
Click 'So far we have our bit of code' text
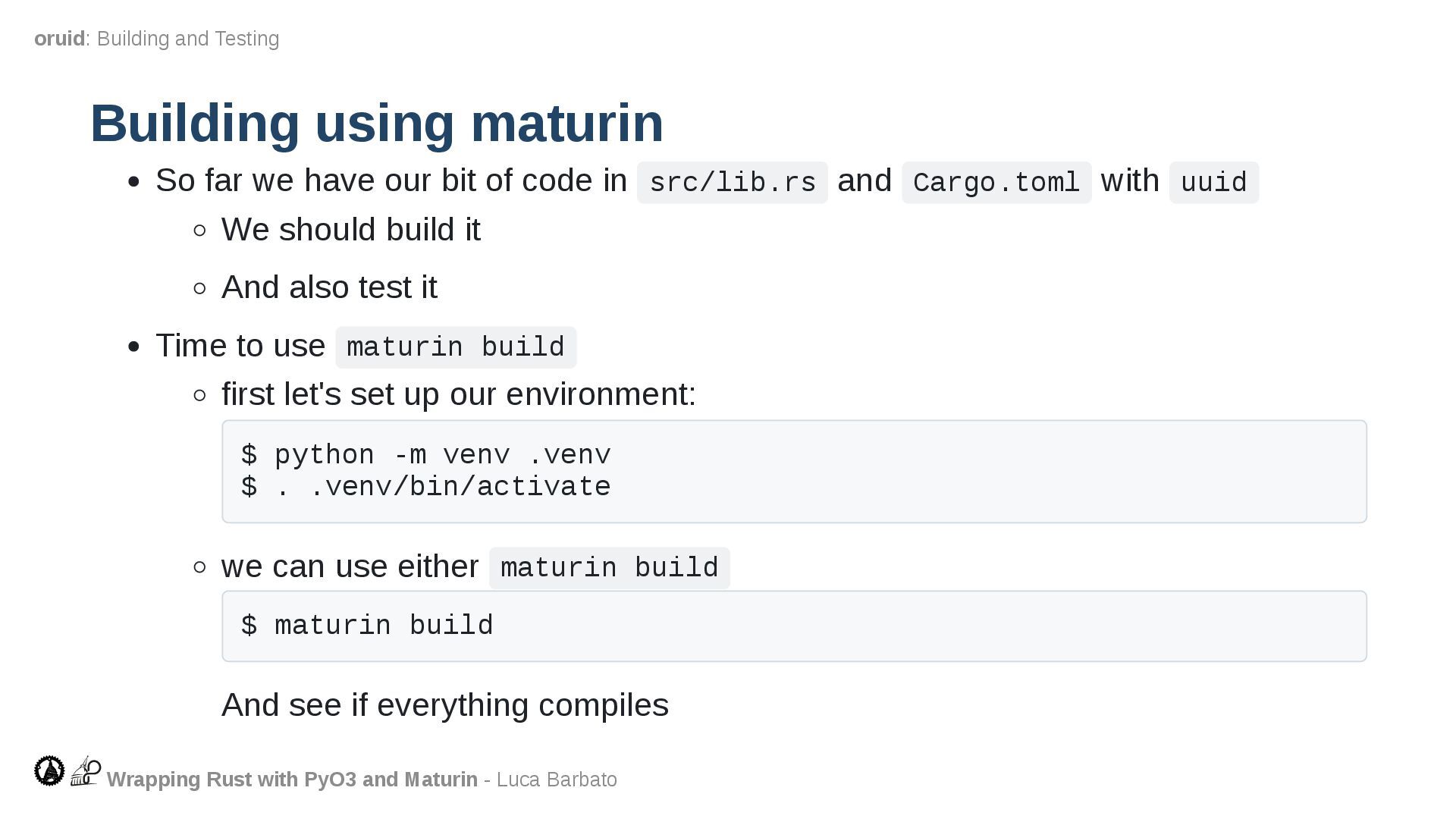(391, 181)
